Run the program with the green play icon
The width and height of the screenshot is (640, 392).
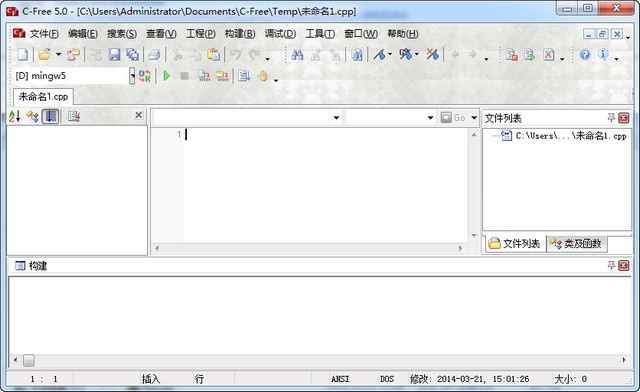click(167, 76)
